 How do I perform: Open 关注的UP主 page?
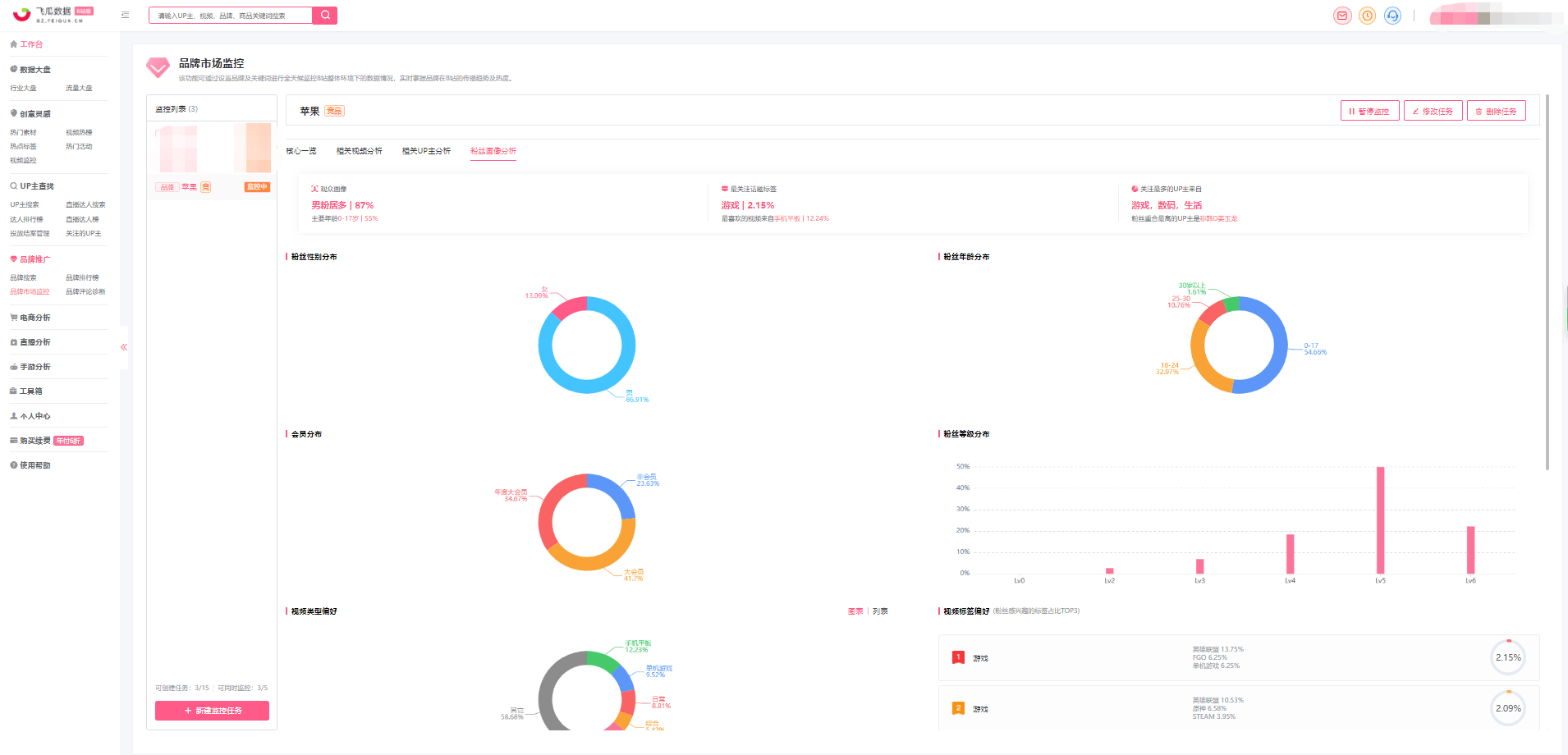pyautogui.click(x=84, y=233)
